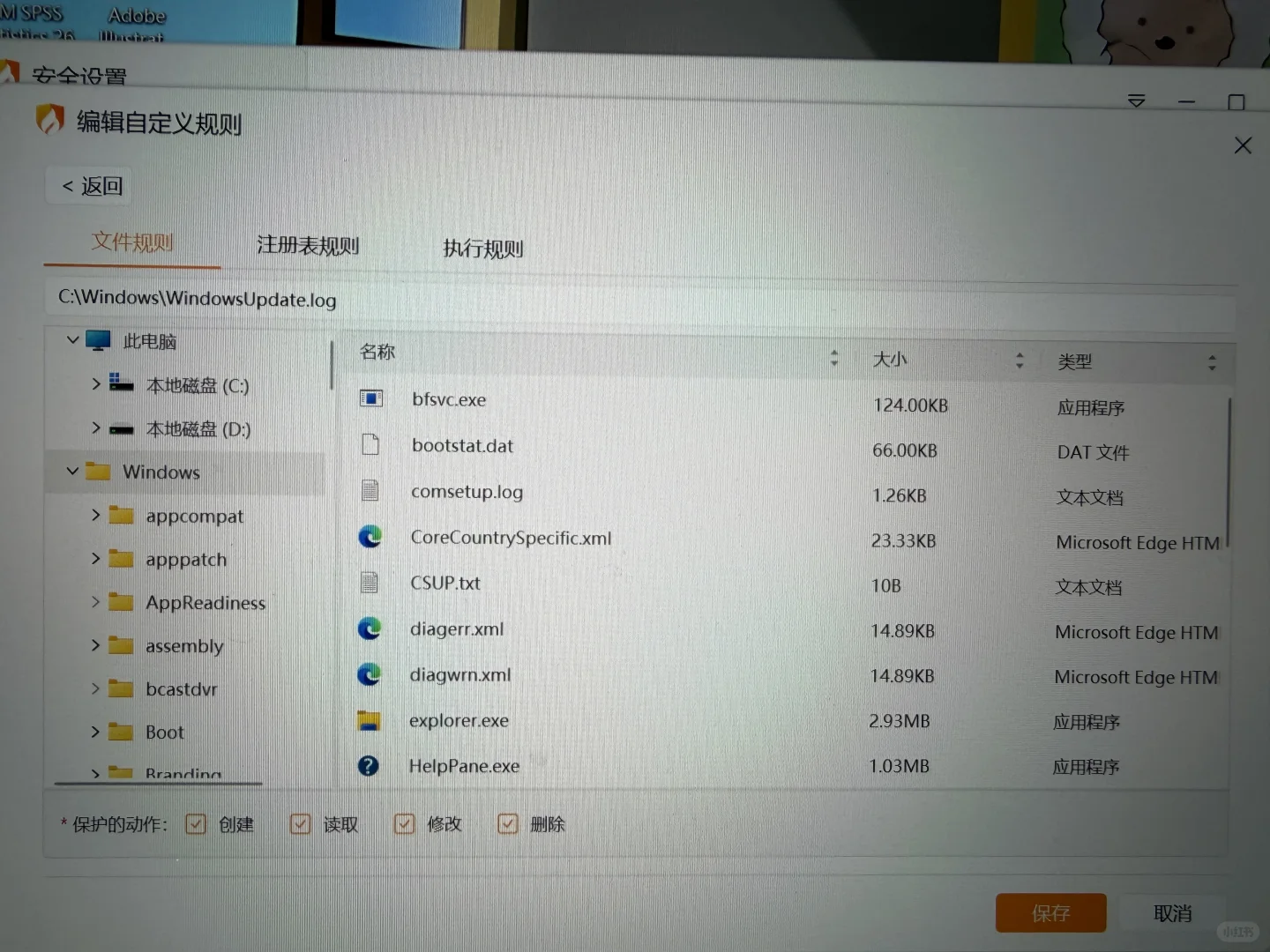This screenshot has width=1270, height=952.
Task: Click the Windows folder icon in sidebar
Action: pos(100,472)
